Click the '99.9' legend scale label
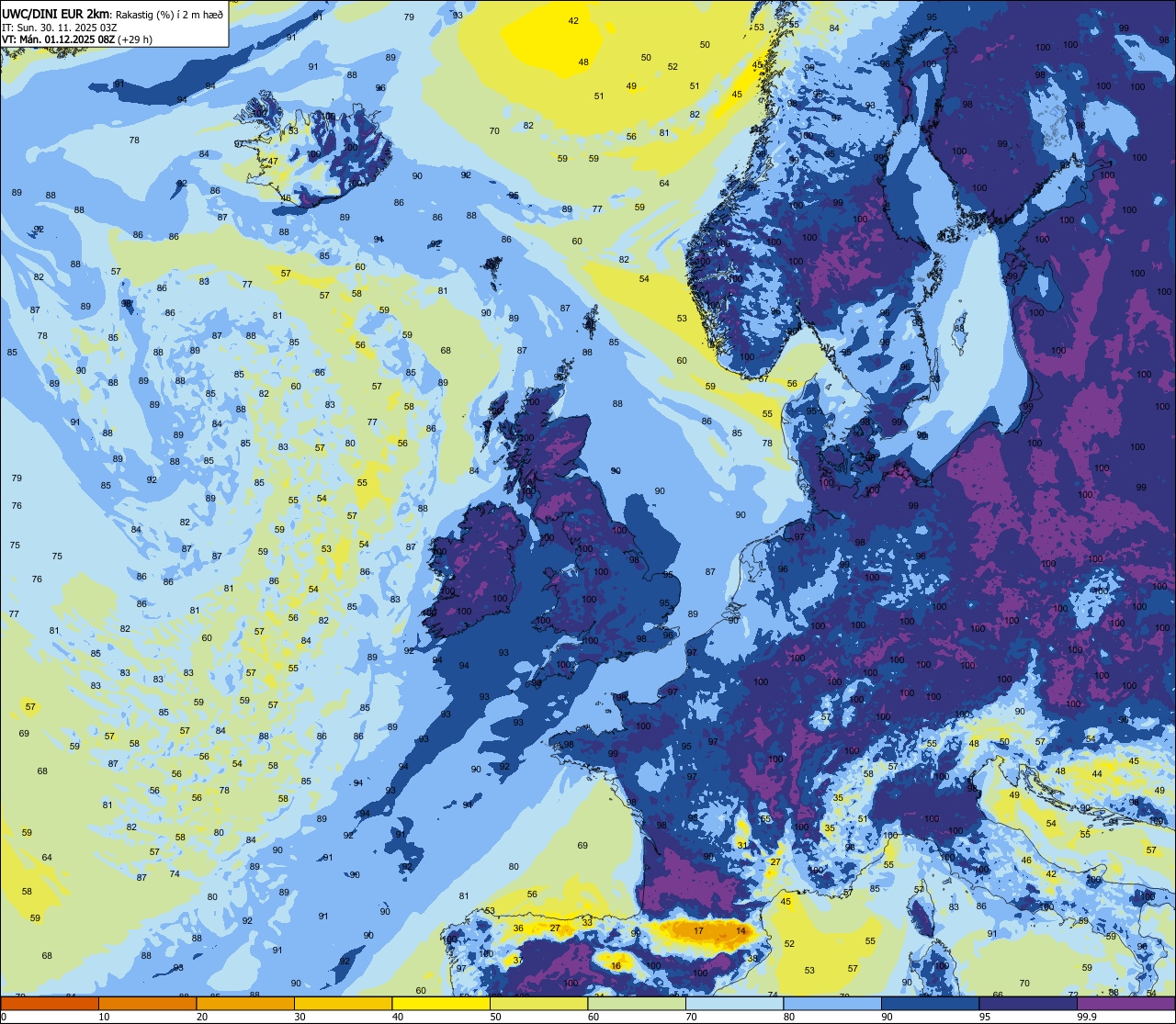Viewport: 1176px width, 1024px height. click(1088, 1017)
